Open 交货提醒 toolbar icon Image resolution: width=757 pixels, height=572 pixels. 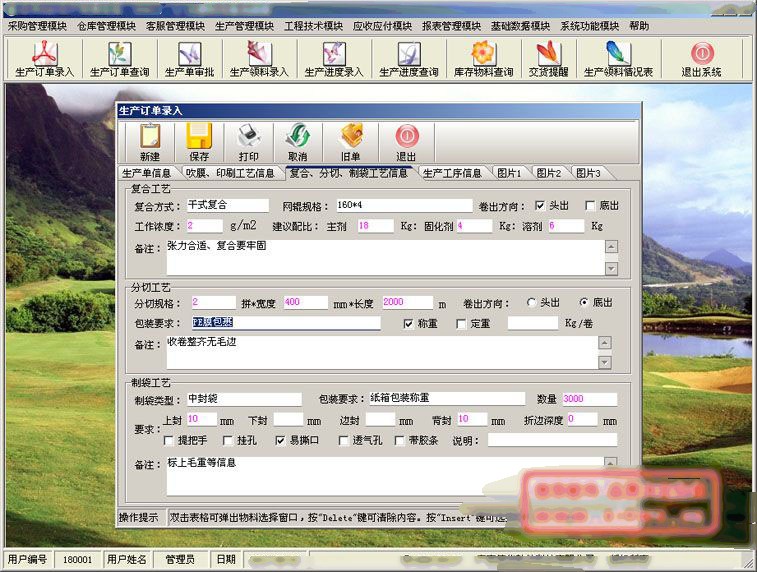[548, 59]
